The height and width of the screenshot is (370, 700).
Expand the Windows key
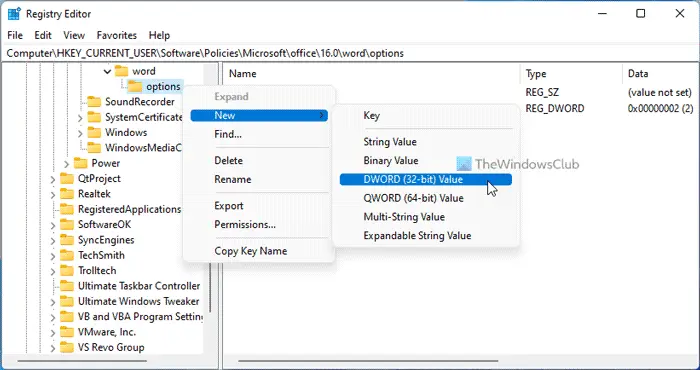[80, 133]
